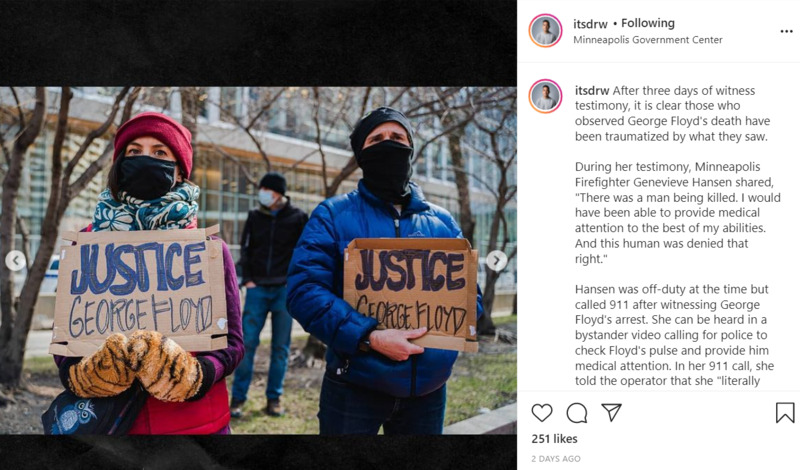Open itsdrw avatar beside the caption
This screenshot has height=470, width=800.
point(545,96)
